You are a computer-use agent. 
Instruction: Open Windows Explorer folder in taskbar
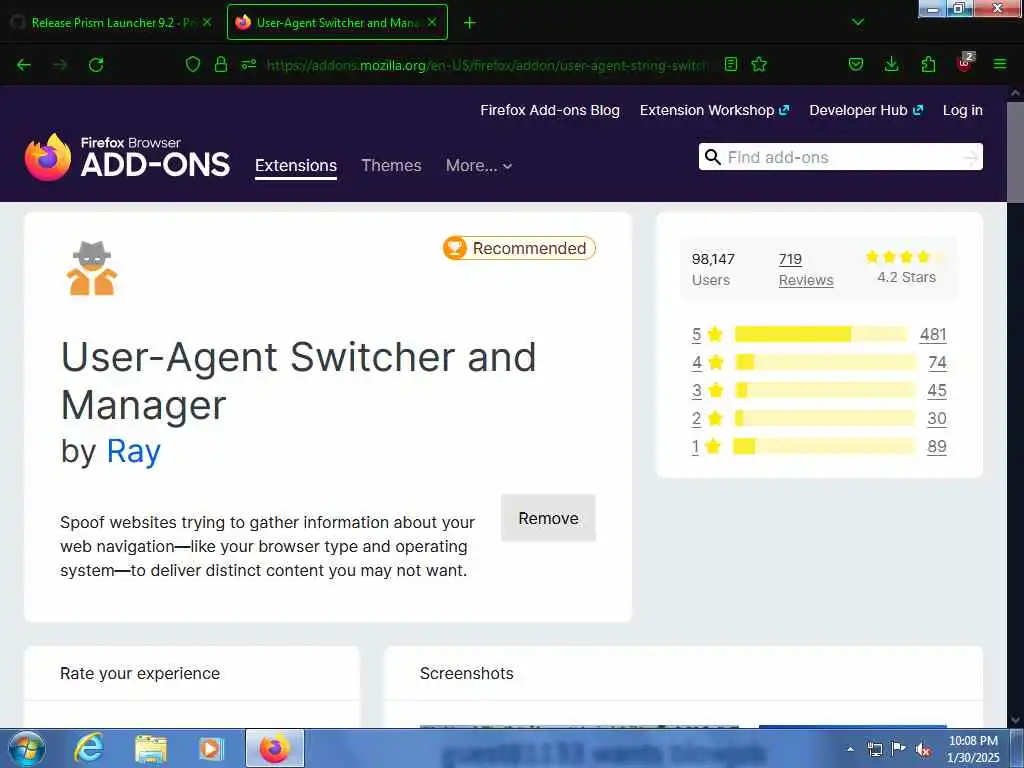pos(151,749)
